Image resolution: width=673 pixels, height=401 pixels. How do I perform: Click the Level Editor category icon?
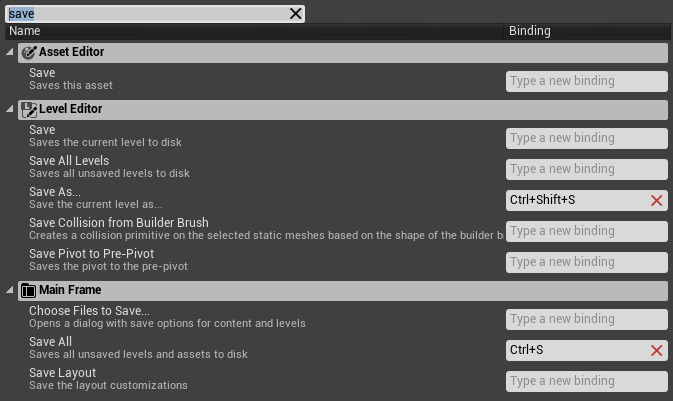pyautogui.click(x=28, y=109)
